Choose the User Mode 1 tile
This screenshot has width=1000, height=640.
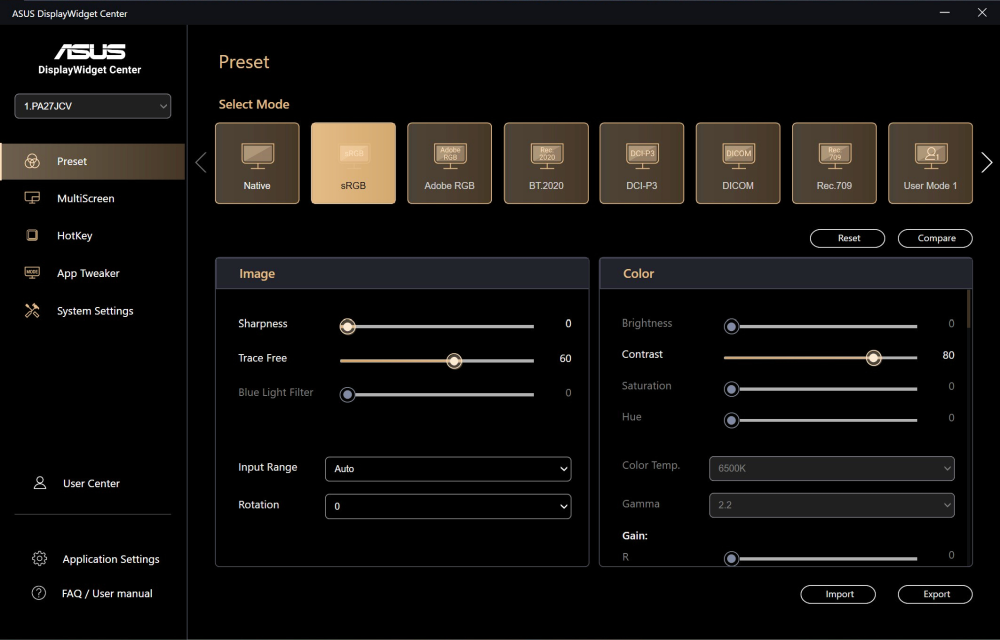pyautogui.click(x=930, y=163)
